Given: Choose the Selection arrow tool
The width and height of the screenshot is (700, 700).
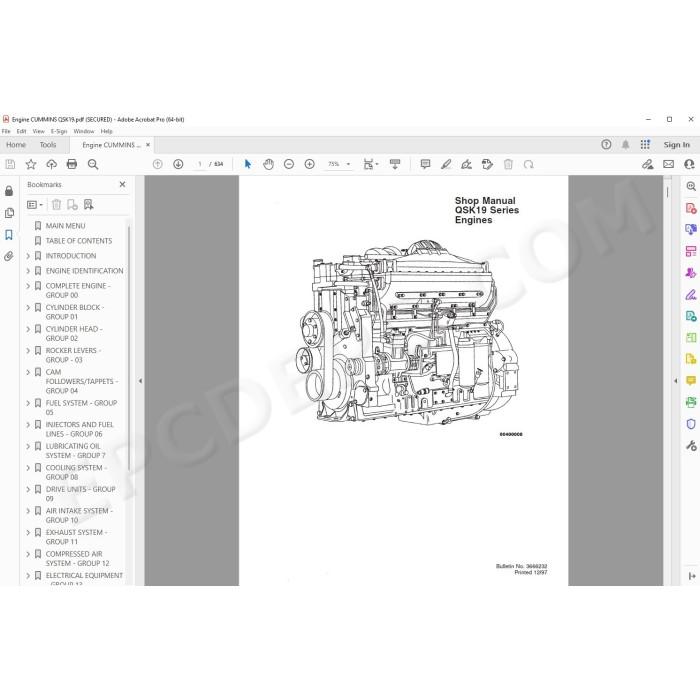Looking at the screenshot, I should 248,164.
